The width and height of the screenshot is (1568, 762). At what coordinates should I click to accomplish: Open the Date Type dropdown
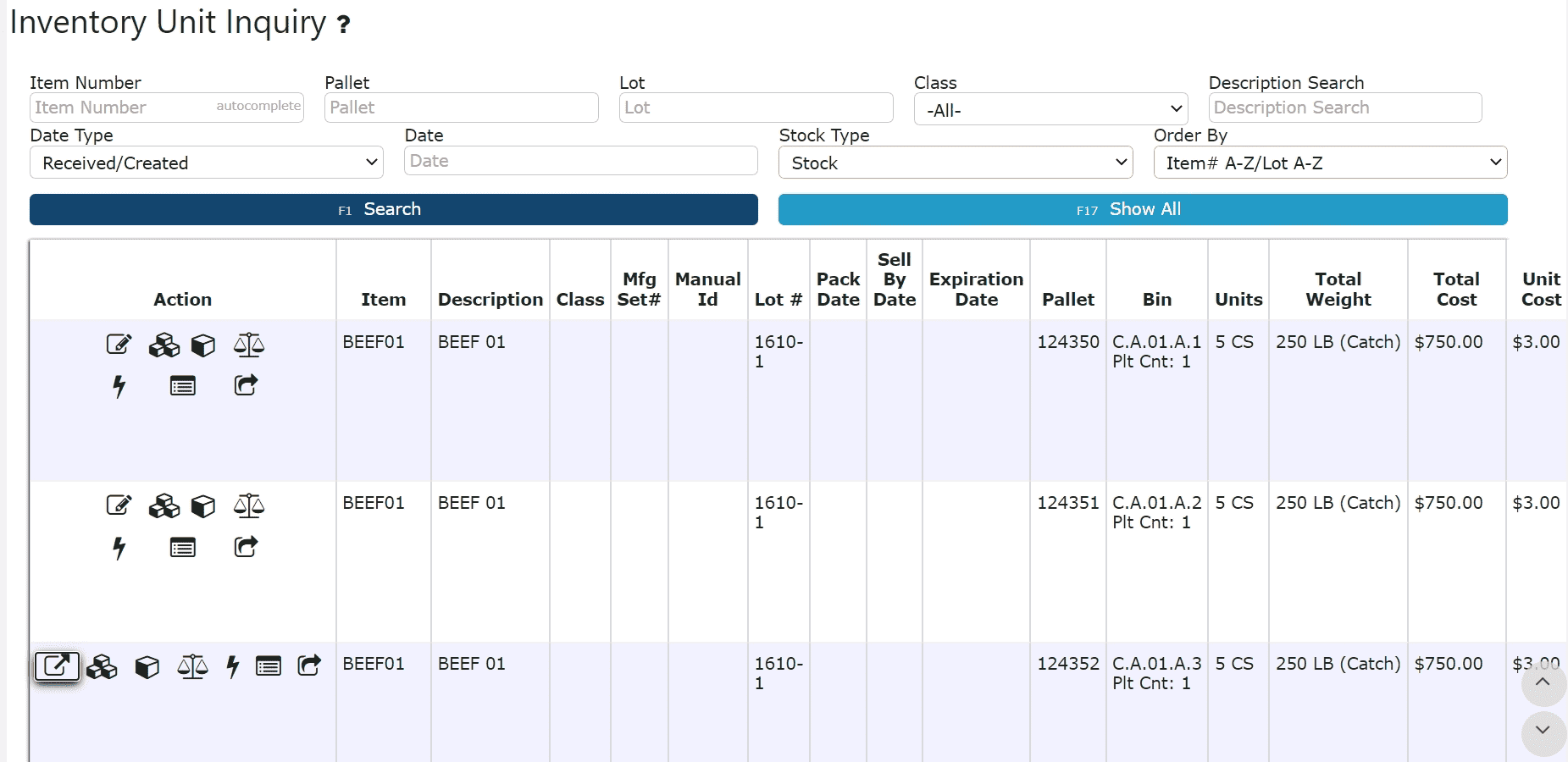click(207, 163)
